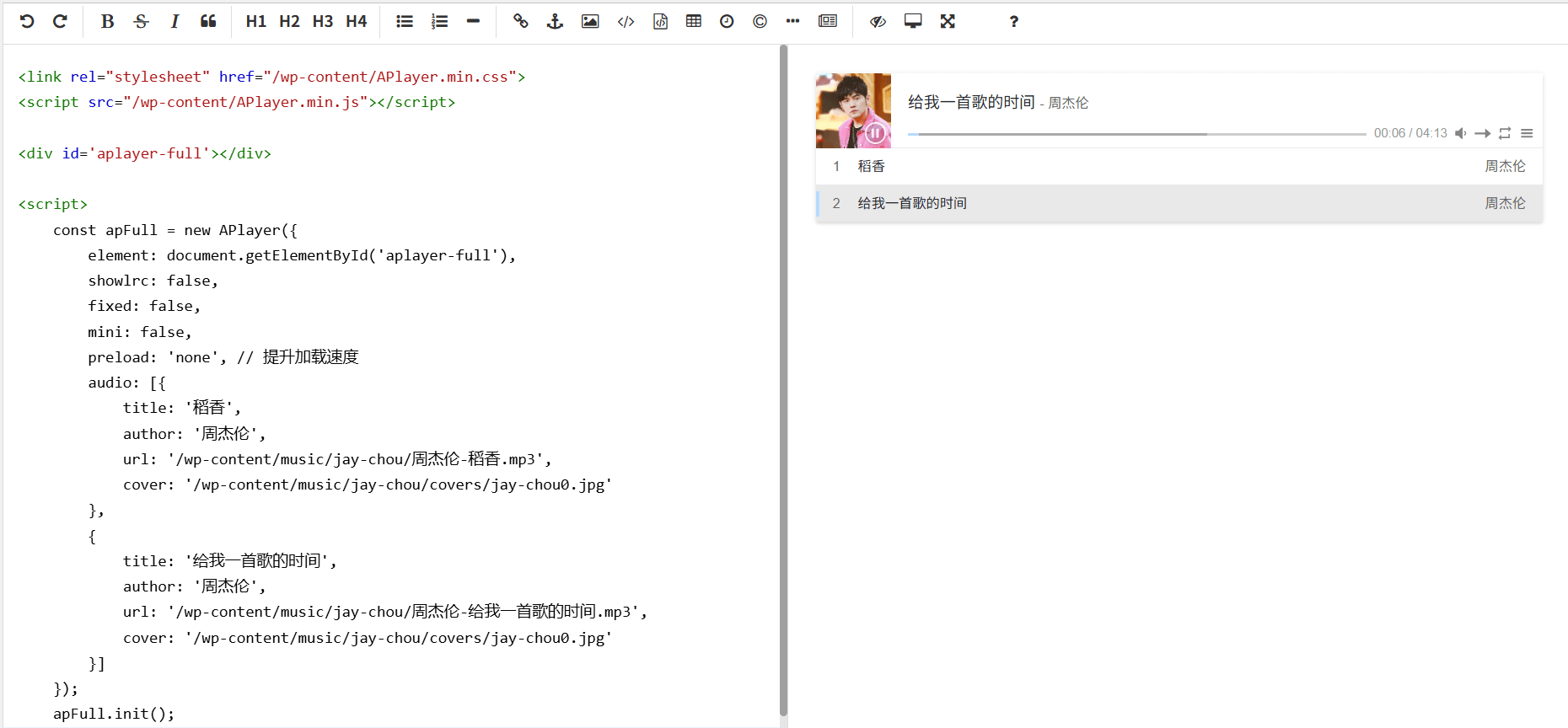Insert an unordered bullet list
This screenshot has height=728, width=1568.
click(x=405, y=22)
